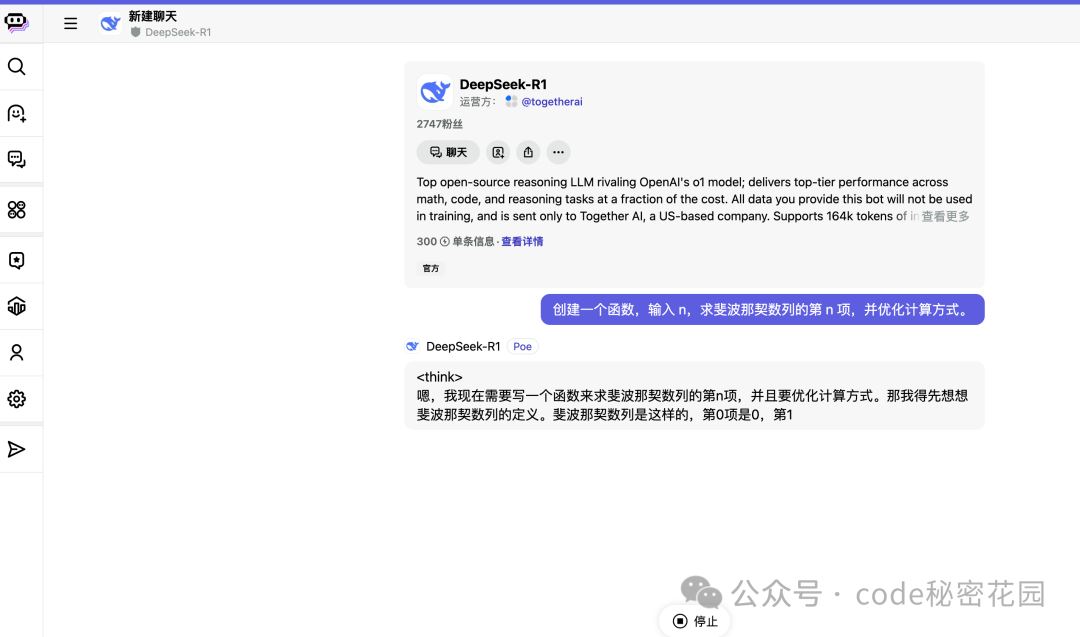The width and height of the screenshot is (1080, 637).
Task: Stop generation with the 停止 button
Action: (x=695, y=621)
